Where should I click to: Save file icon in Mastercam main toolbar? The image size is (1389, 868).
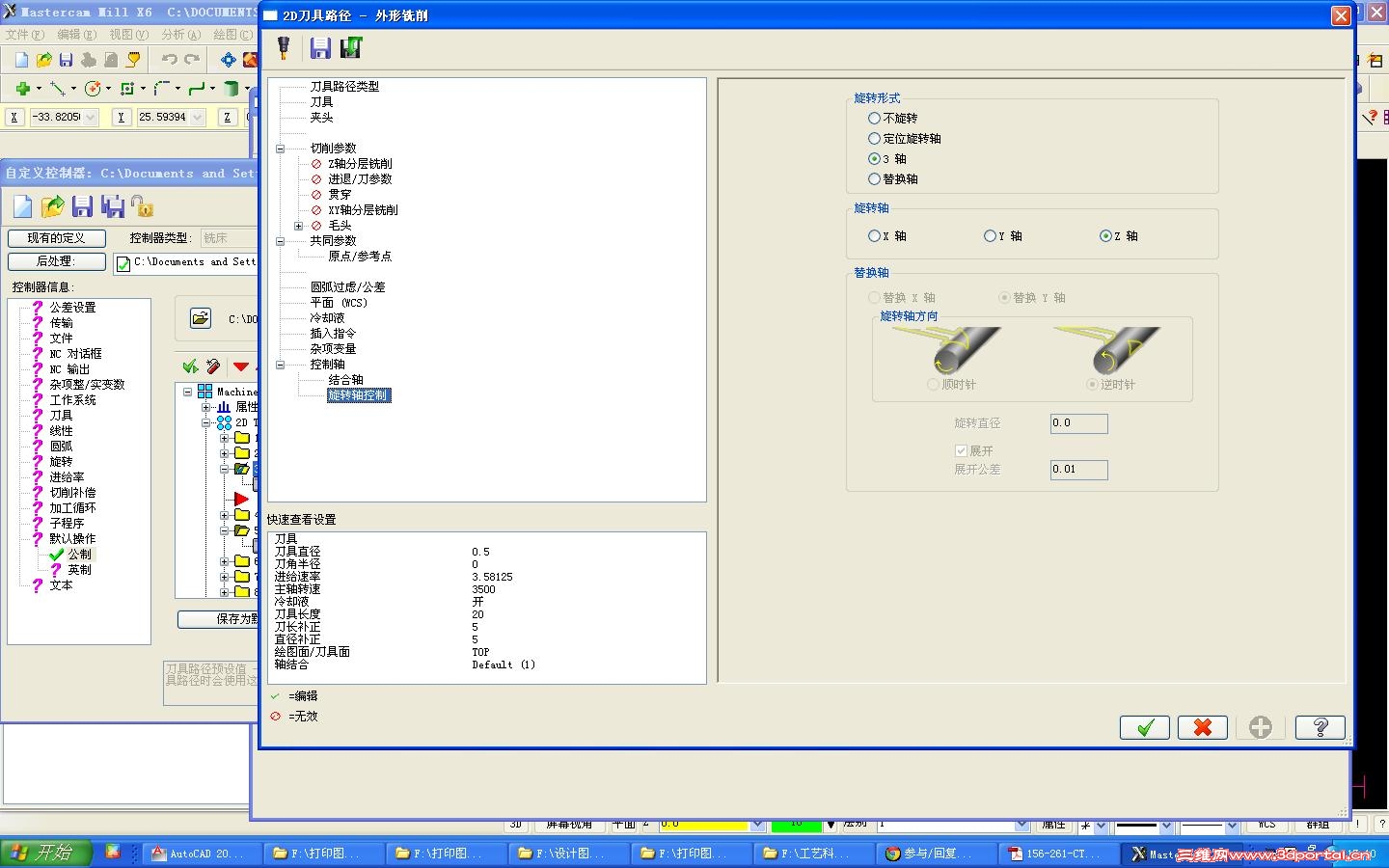click(x=66, y=60)
